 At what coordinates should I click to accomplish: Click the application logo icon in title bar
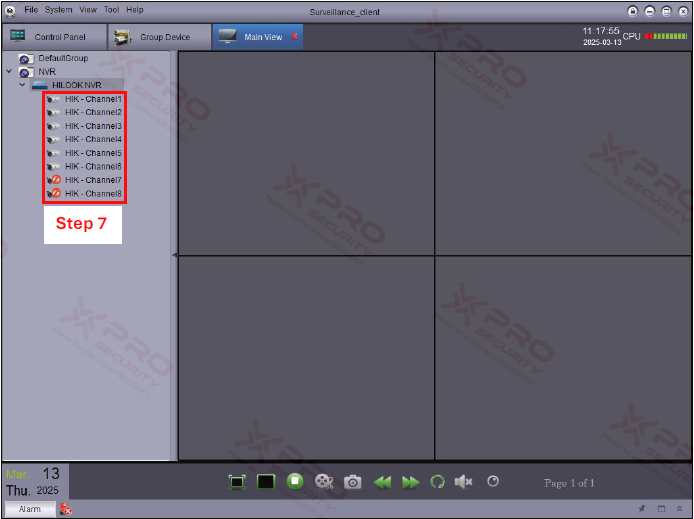pos(10,12)
